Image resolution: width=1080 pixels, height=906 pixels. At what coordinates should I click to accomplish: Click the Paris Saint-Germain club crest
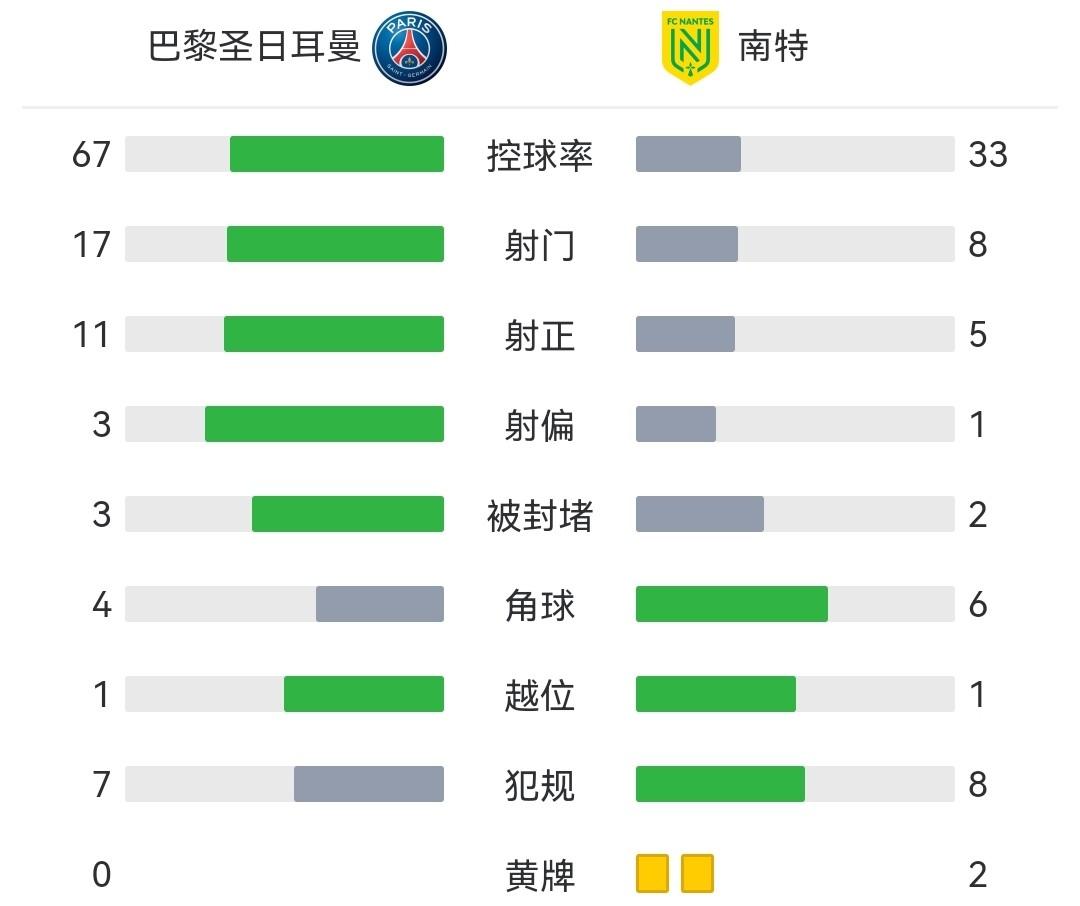tap(409, 48)
